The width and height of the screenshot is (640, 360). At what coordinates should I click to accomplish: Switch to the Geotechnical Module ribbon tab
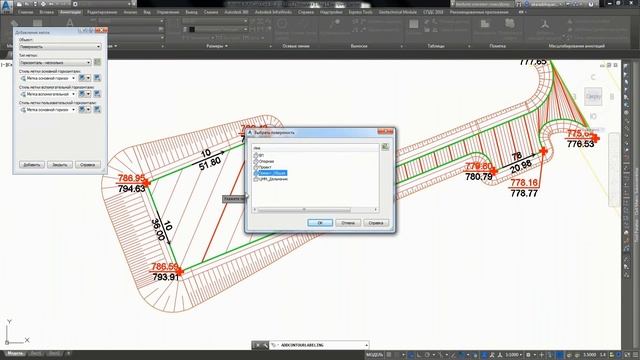[398, 12]
